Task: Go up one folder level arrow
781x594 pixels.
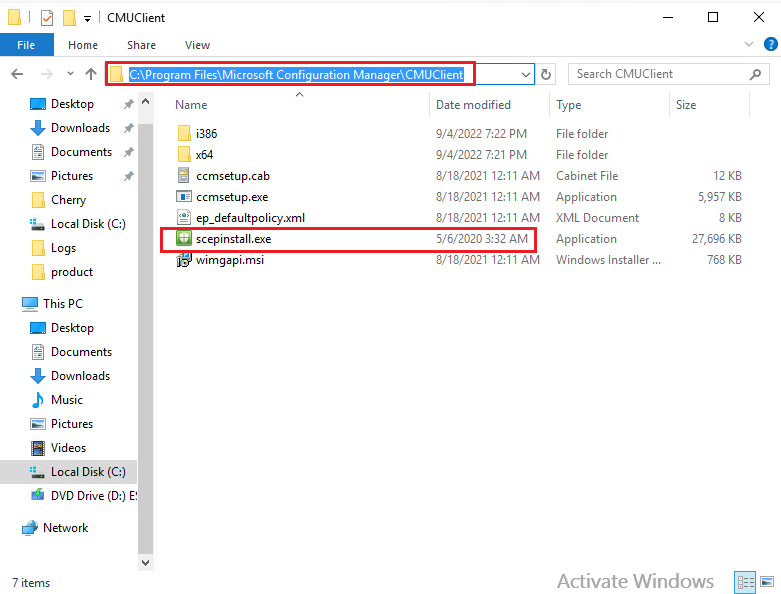Action: coord(91,74)
